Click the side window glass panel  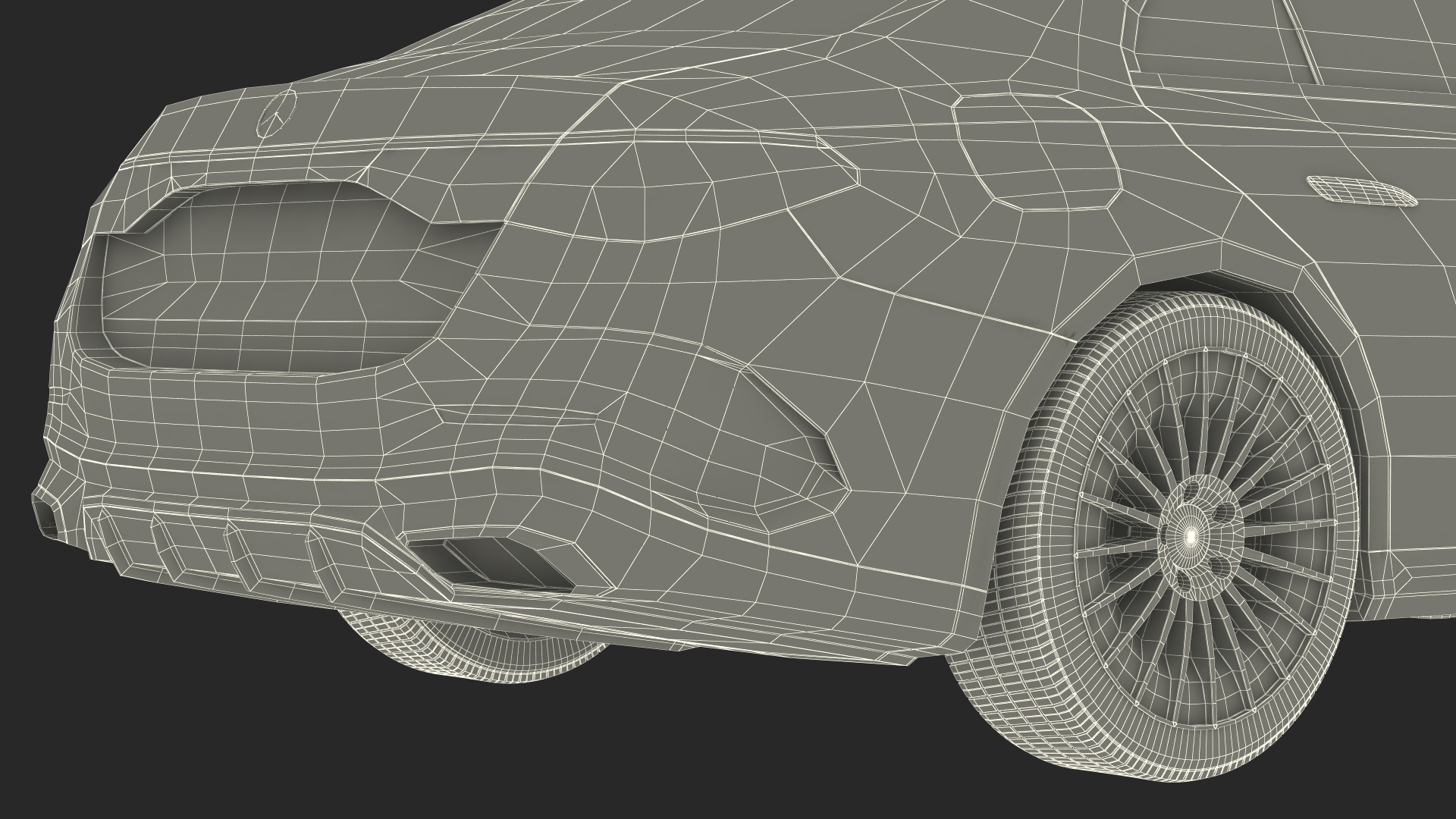point(1213,38)
